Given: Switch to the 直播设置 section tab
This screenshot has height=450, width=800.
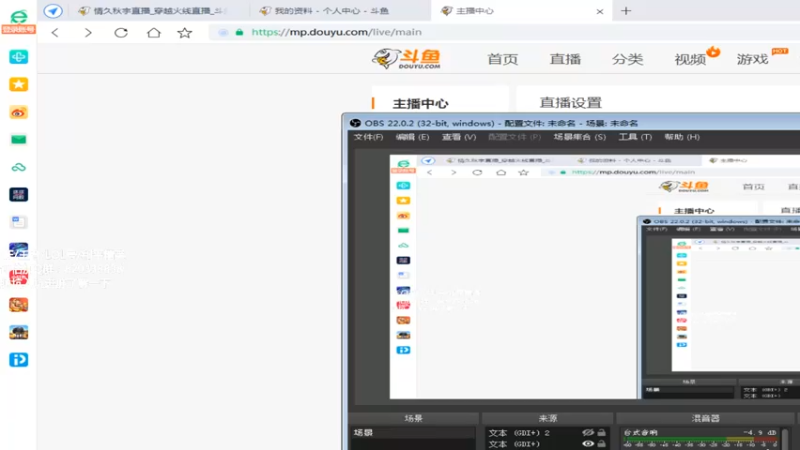Looking at the screenshot, I should (570, 103).
